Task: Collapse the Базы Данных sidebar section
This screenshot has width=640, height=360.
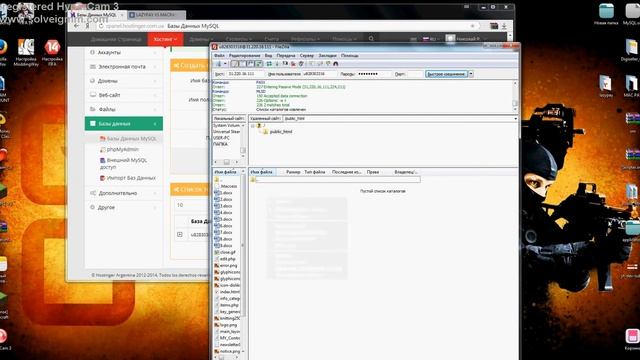Action: pyautogui.click(x=124, y=124)
